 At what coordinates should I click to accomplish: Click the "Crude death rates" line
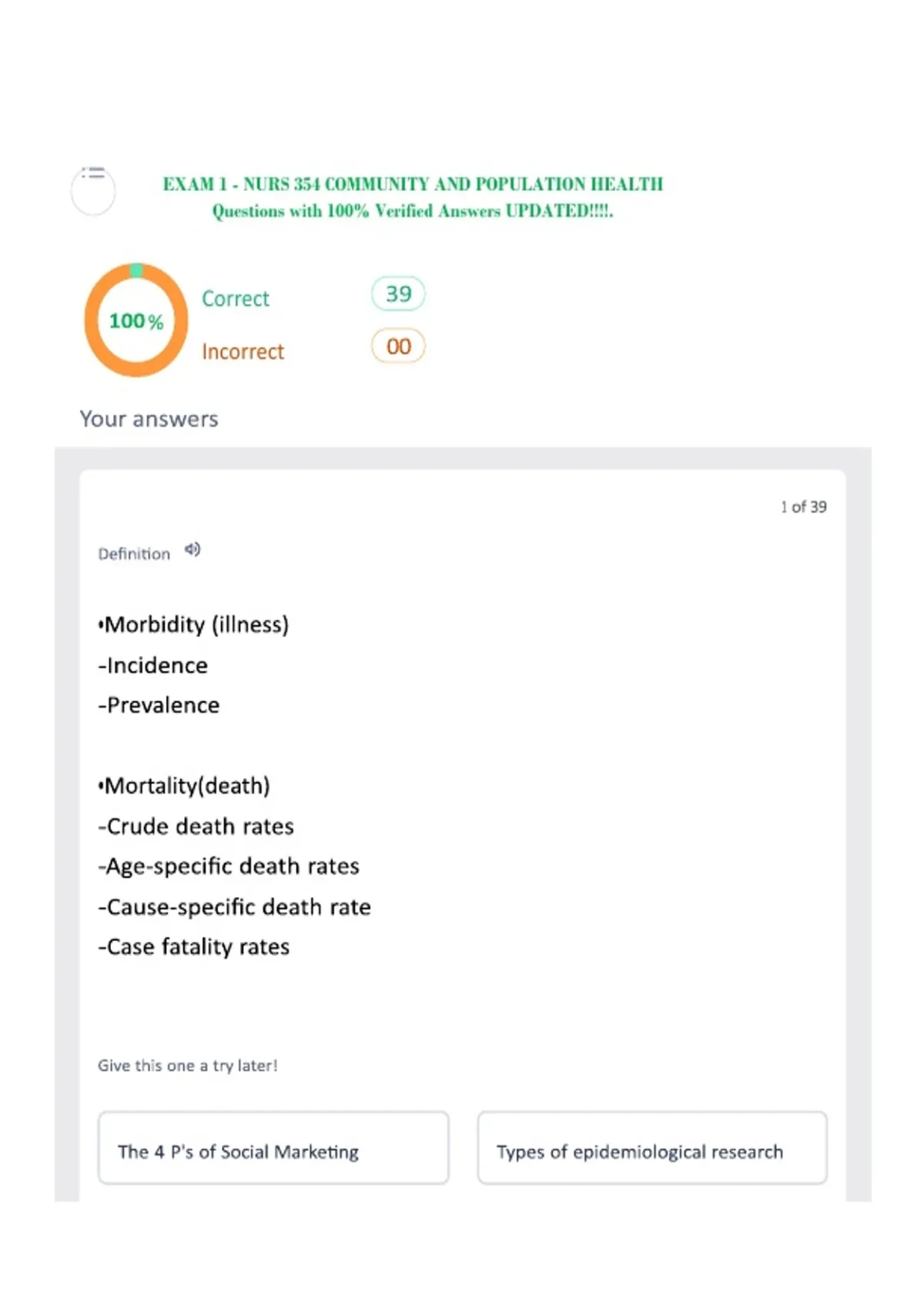pos(196,826)
